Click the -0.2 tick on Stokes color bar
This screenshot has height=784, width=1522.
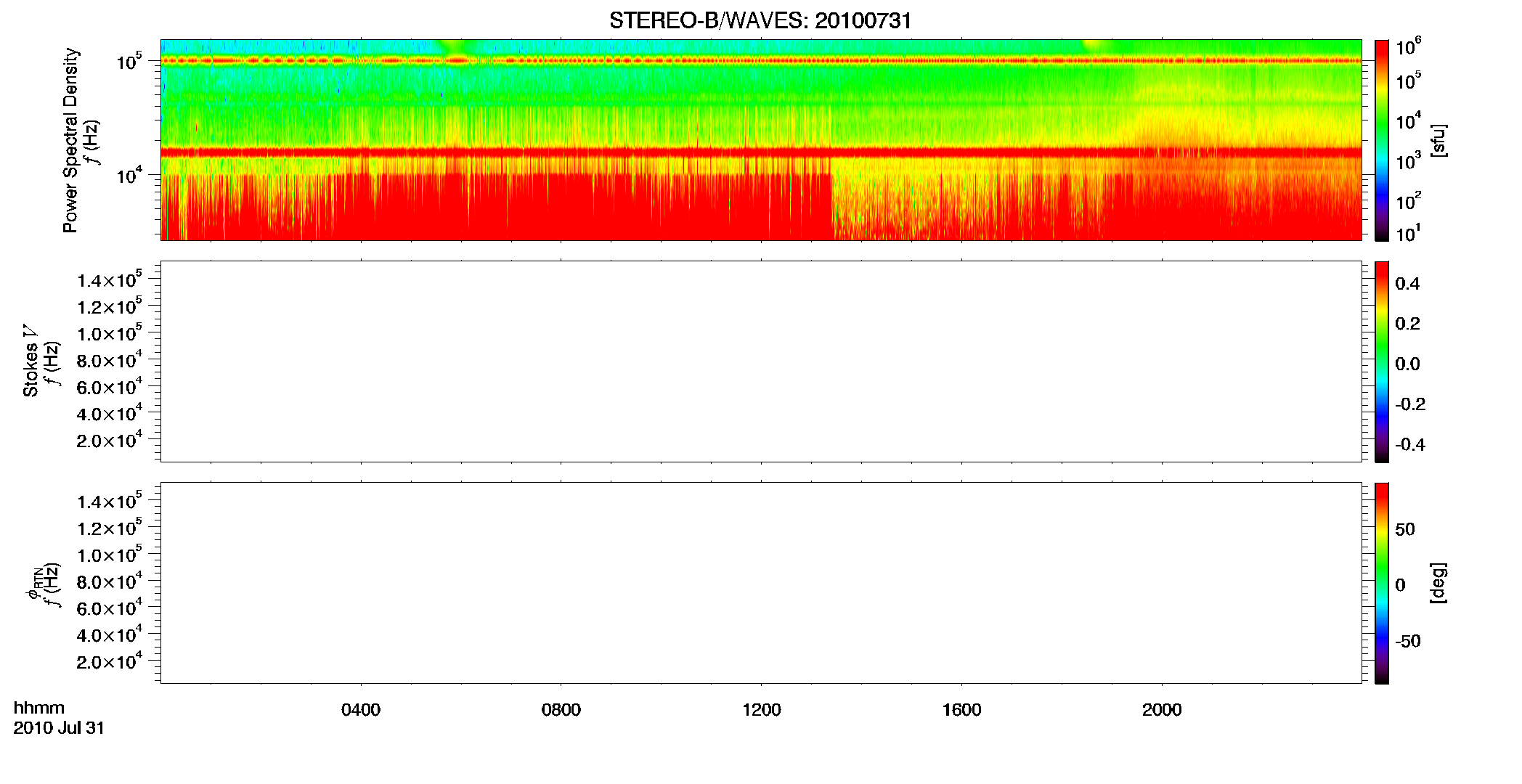pyautogui.click(x=1410, y=404)
